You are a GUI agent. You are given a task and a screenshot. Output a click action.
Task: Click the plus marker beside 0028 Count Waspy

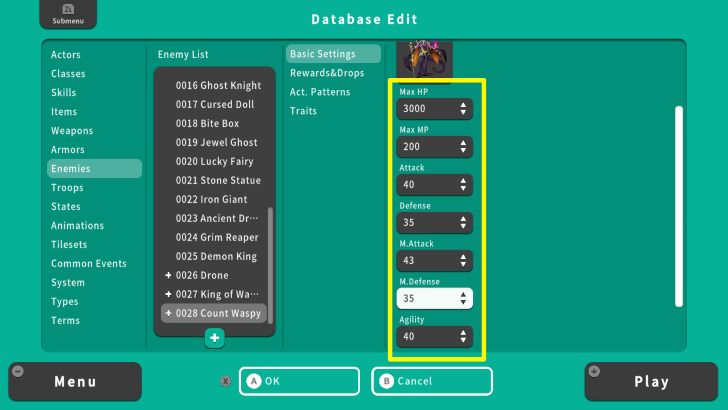tap(168, 313)
